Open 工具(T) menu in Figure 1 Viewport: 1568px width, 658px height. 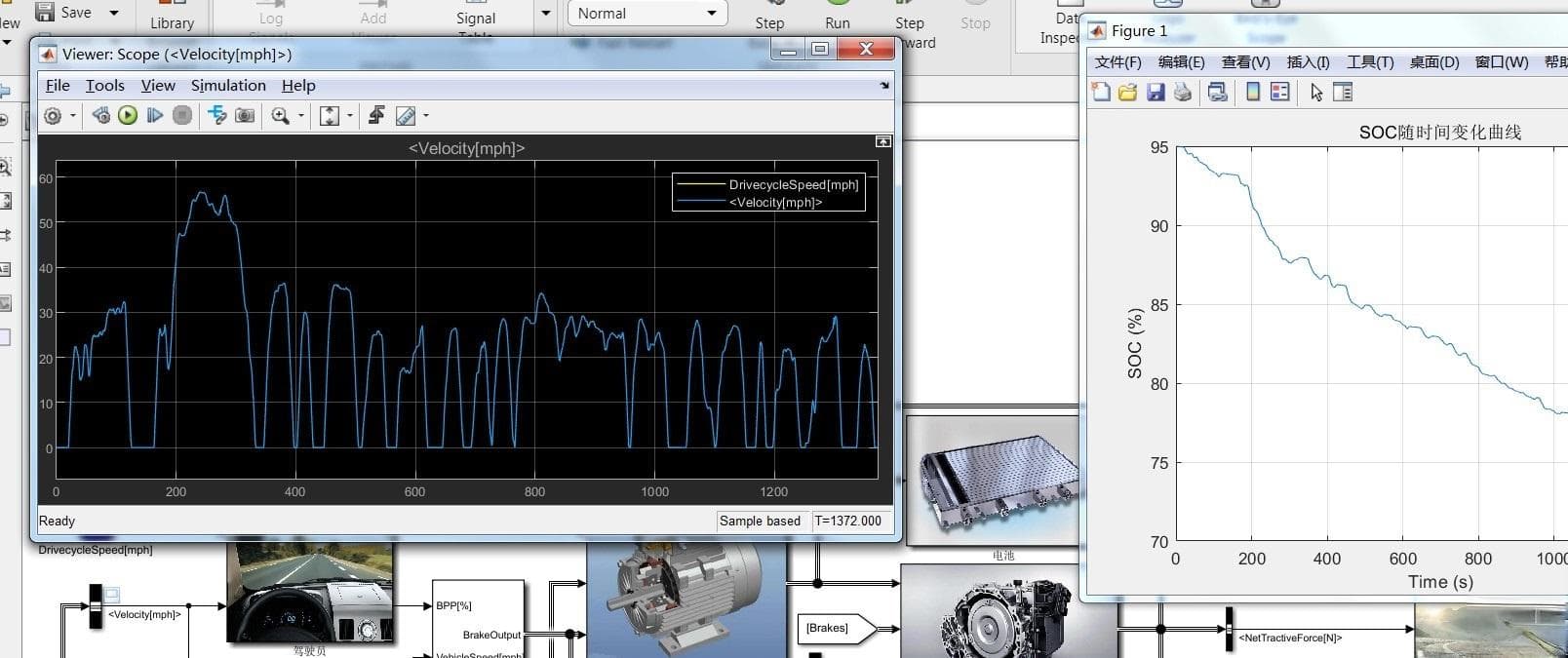(1370, 62)
